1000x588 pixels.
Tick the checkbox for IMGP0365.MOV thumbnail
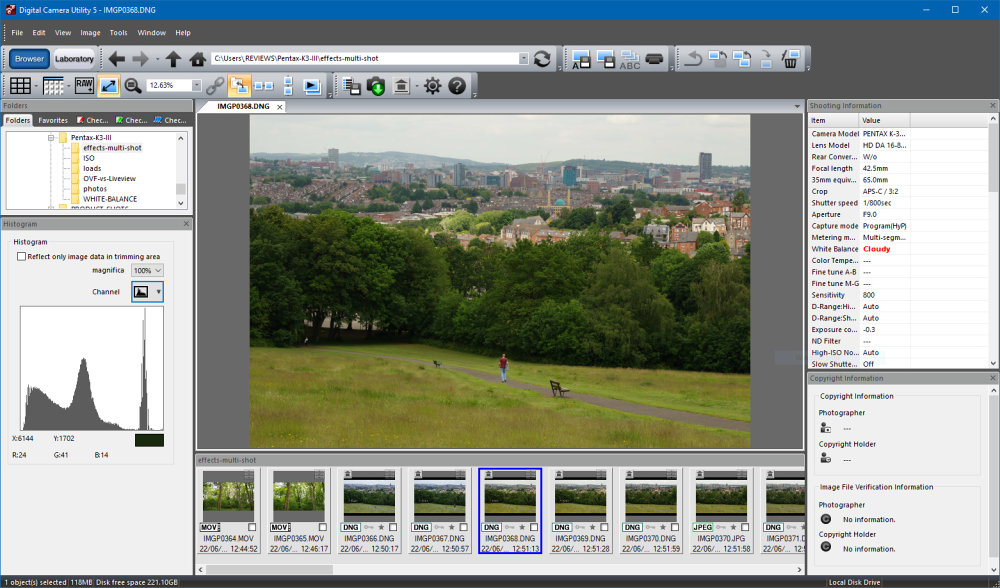(x=323, y=527)
